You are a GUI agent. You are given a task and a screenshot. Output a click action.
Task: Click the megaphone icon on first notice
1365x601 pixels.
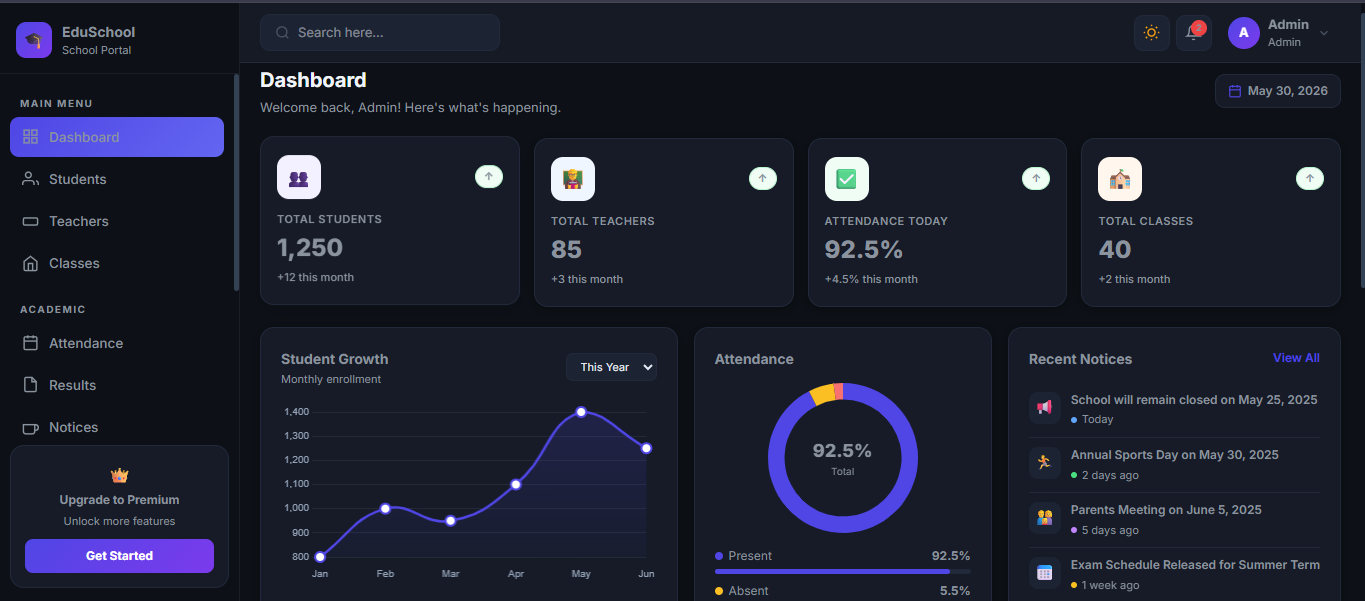[1044, 407]
